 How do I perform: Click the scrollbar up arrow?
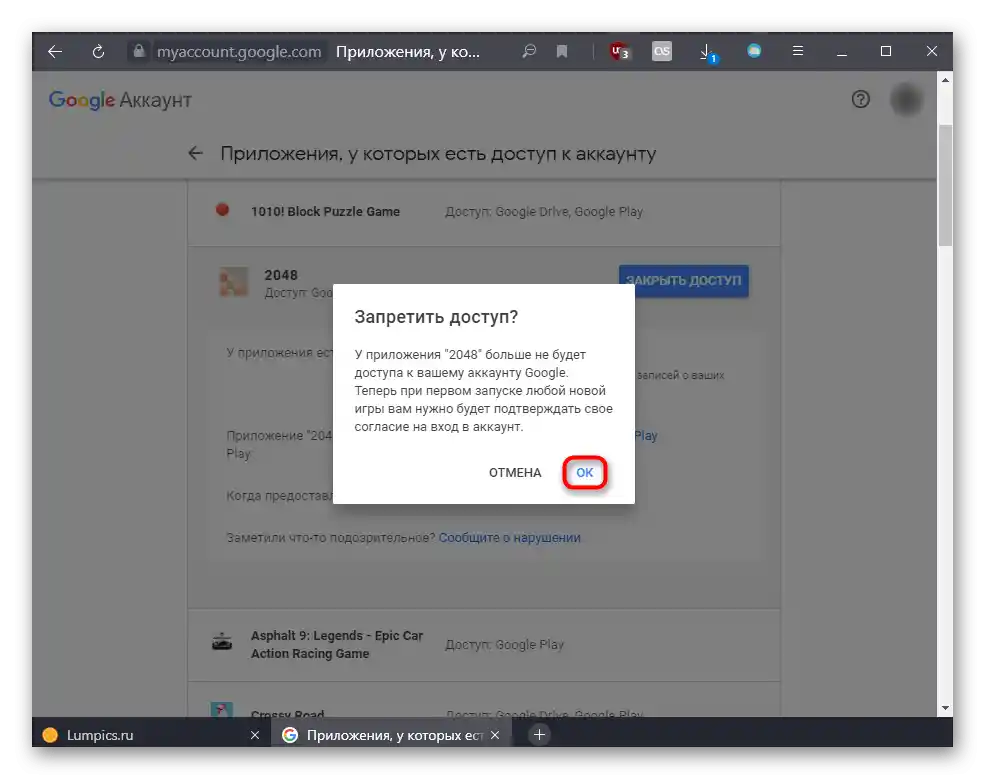tap(945, 80)
